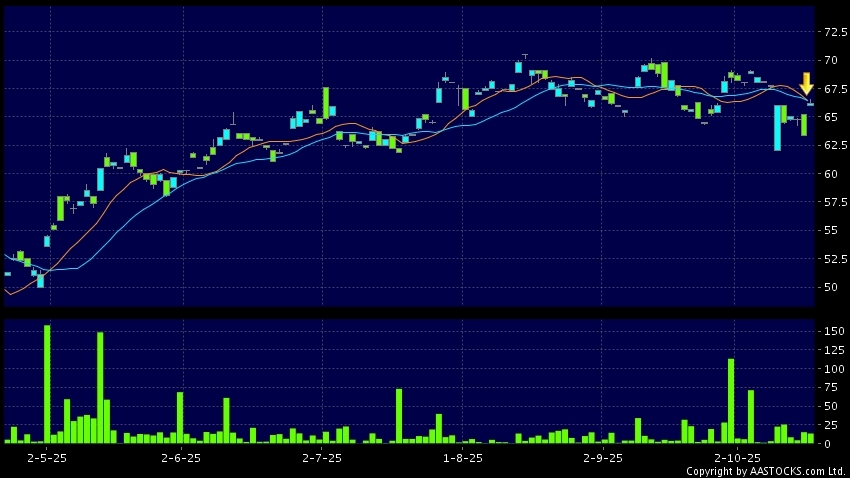
Task: Click the 72.5 price axis label
Action: click(x=832, y=33)
